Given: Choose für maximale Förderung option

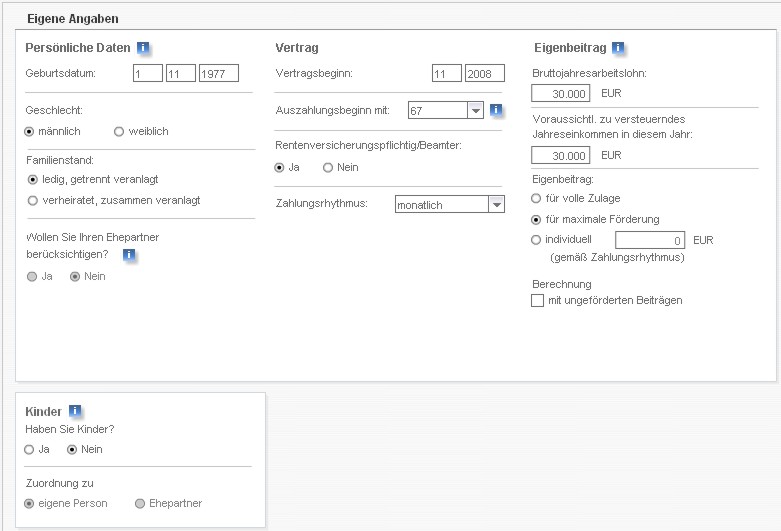Looking at the screenshot, I should coord(536,219).
